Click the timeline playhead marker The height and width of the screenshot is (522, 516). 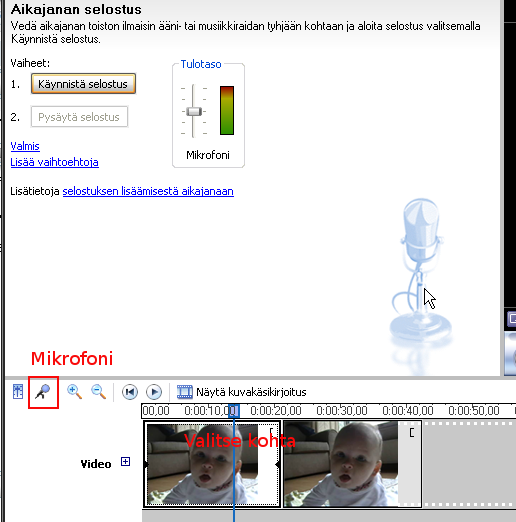[234, 411]
